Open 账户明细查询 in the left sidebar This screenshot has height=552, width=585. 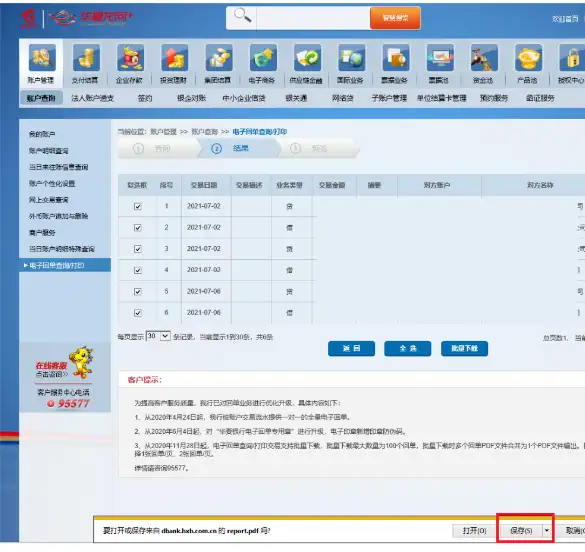(x=49, y=151)
